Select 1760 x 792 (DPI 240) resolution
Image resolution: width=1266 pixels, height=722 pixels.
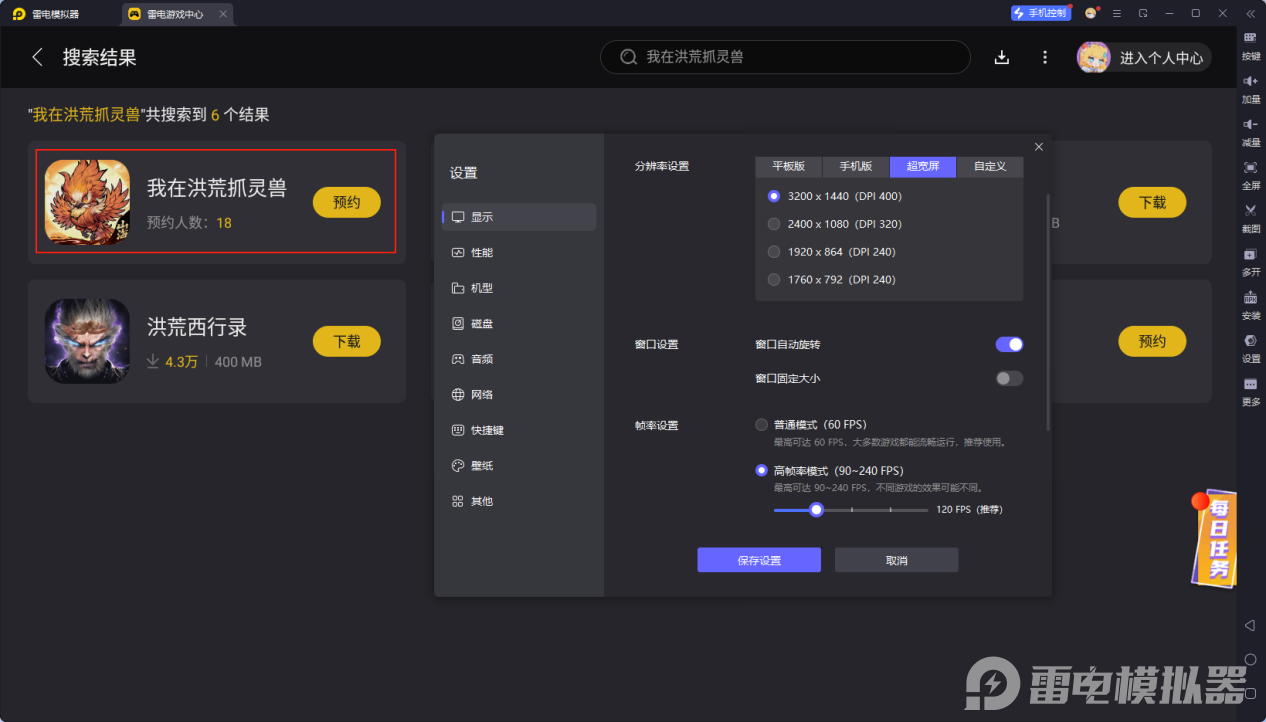(773, 280)
